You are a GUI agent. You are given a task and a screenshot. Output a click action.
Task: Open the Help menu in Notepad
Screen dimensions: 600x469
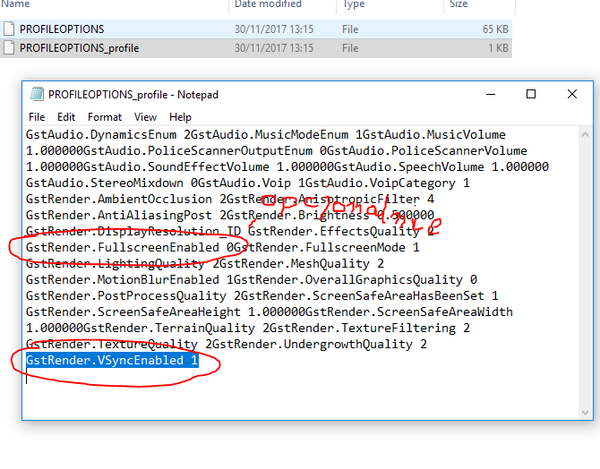(x=179, y=117)
